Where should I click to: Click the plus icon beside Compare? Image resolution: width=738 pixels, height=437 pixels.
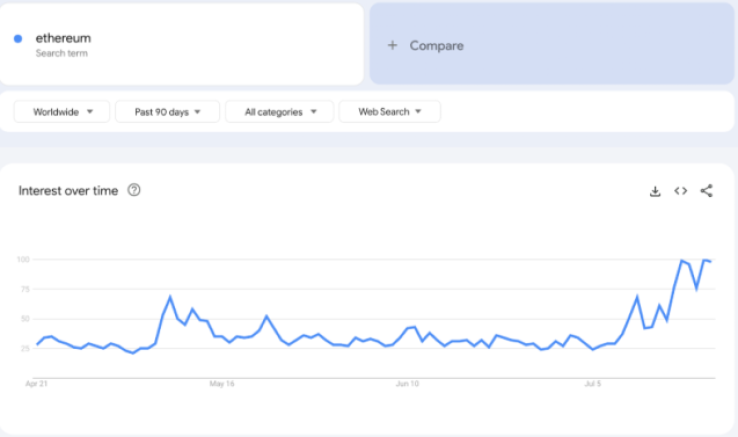point(393,45)
